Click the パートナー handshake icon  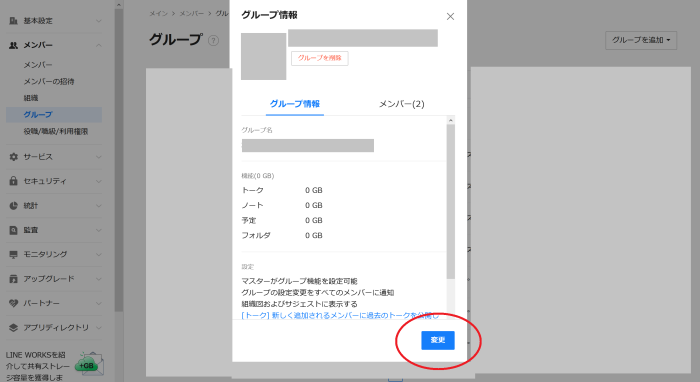pos(13,303)
